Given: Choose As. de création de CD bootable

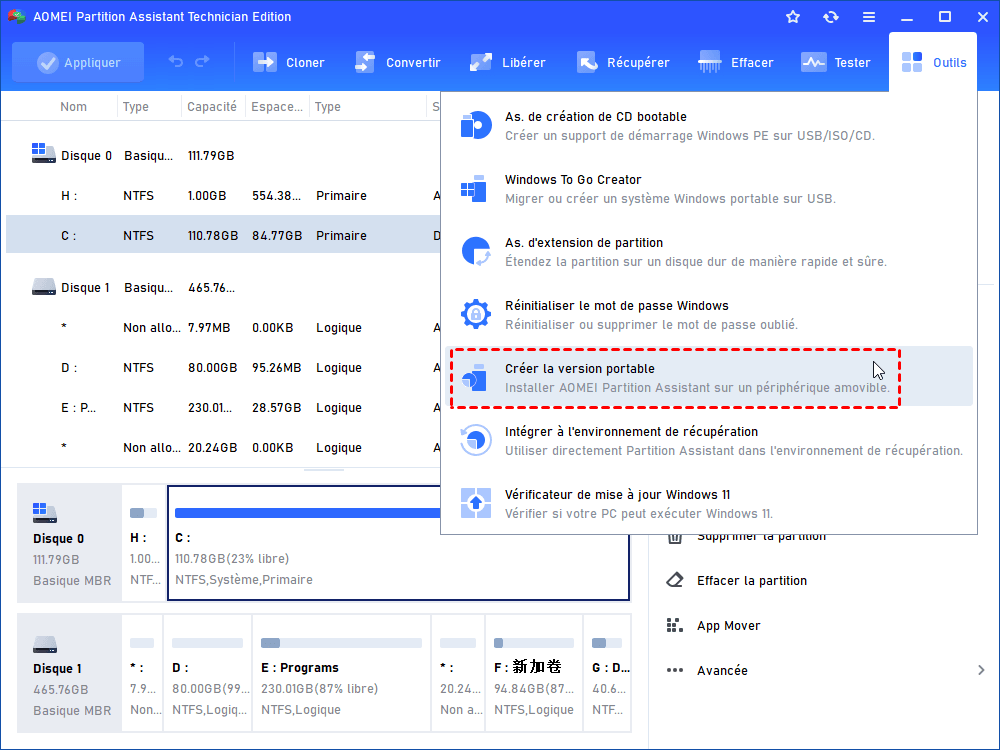Looking at the screenshot, I should tap(708, 126).
